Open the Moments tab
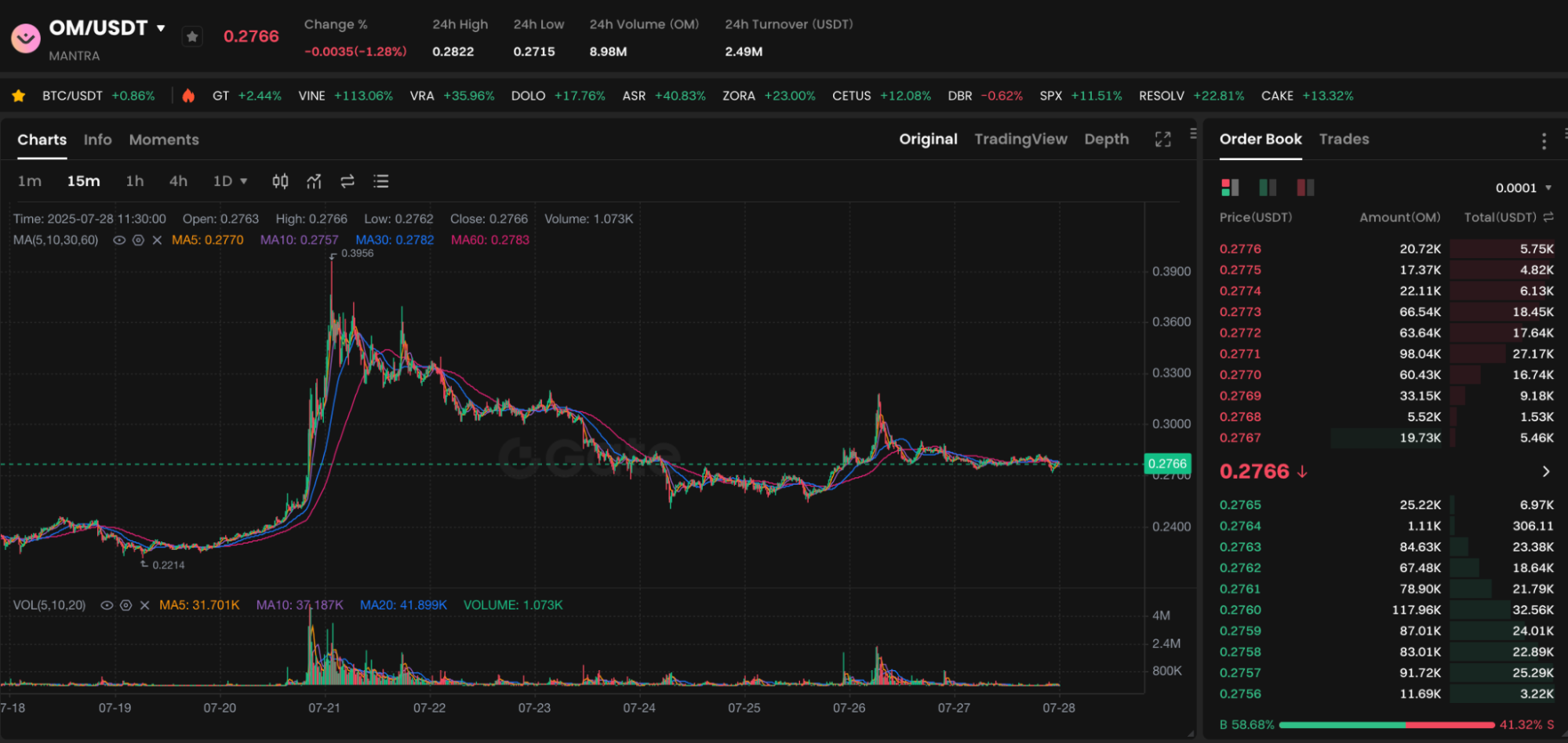 (164, 140)
